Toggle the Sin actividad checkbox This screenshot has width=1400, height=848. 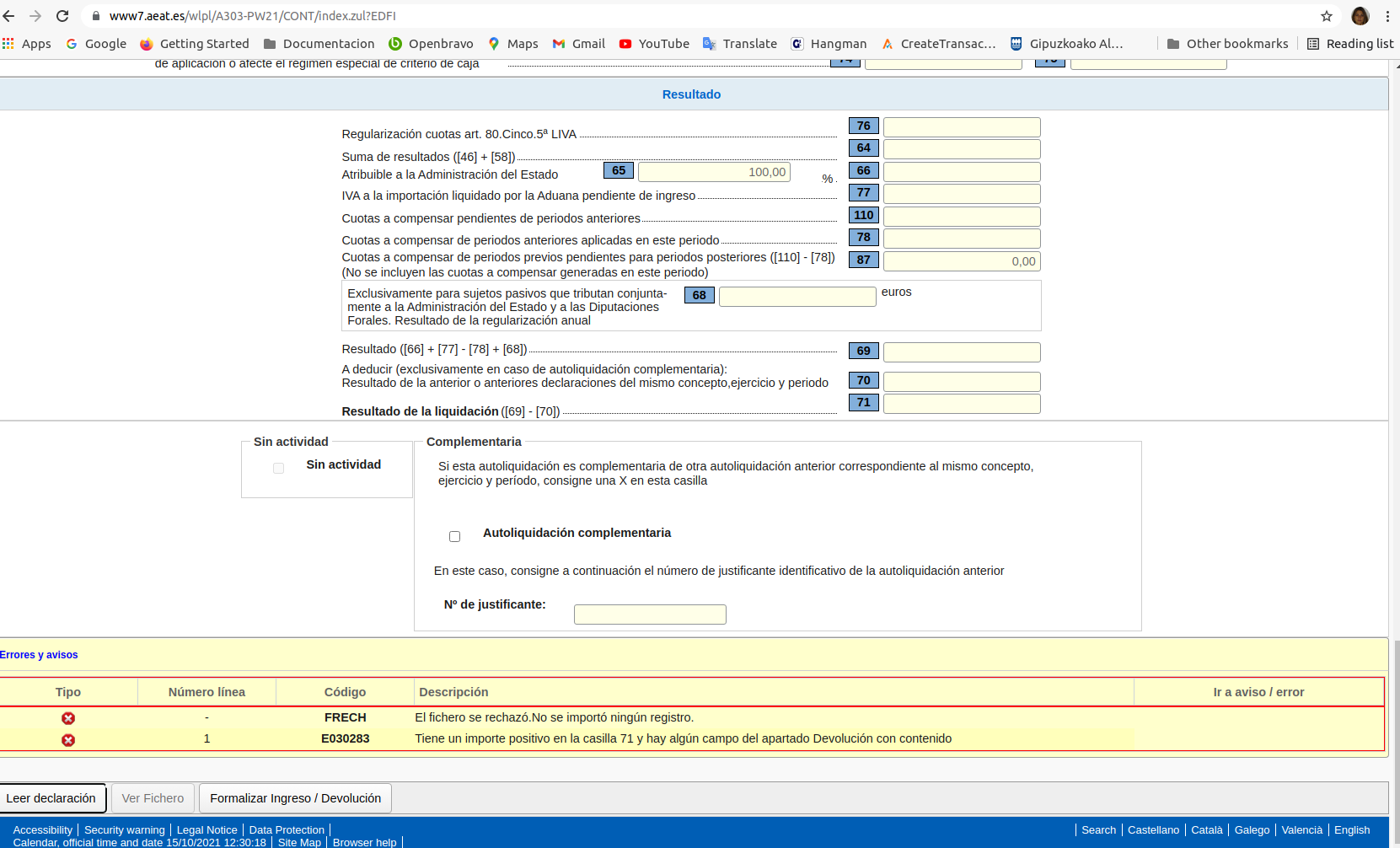tap(279, 469)
